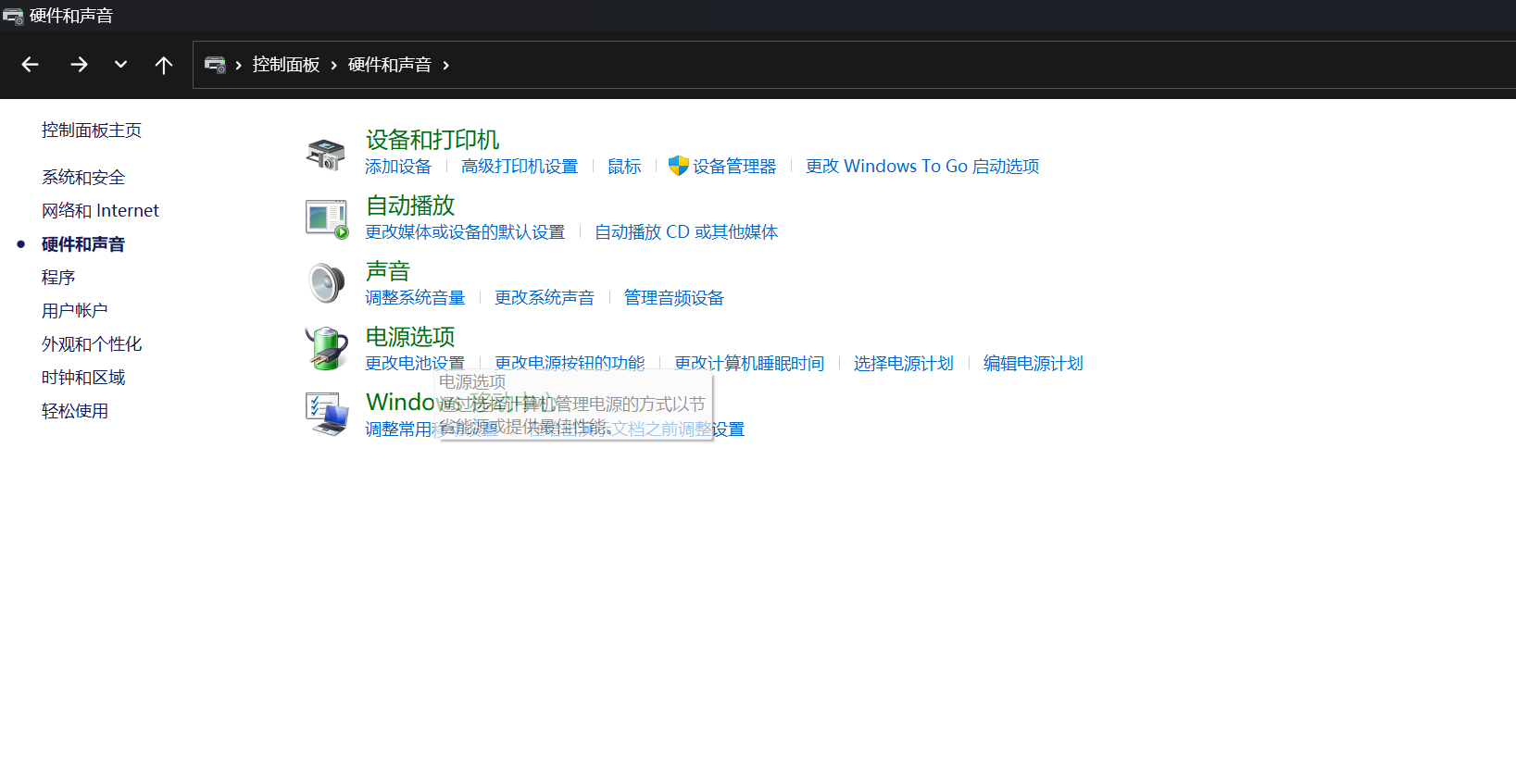Launch 设备管理器
The height and width of the screenshot is (784, 1516).
coord(734,167)
